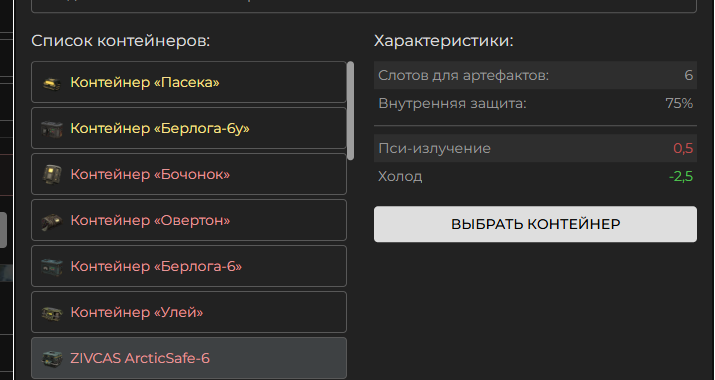The width and height of the screenshot is (715, 380).
Task: Click the «Улей» container icon
Action: coord(52,313)
